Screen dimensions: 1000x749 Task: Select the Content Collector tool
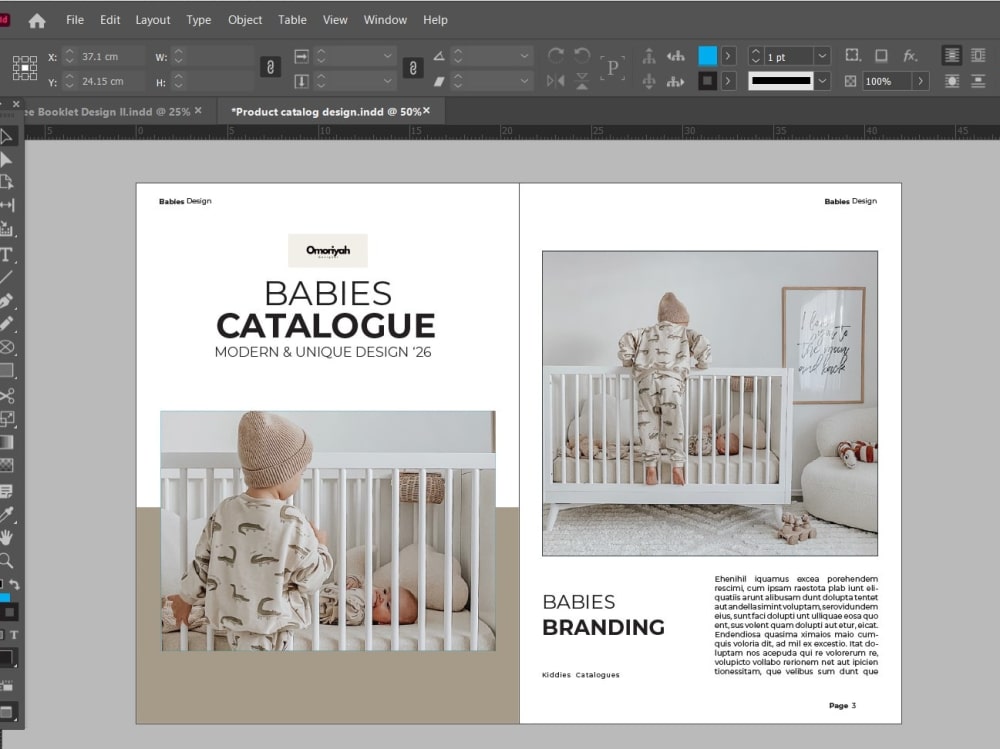[6, 228]
